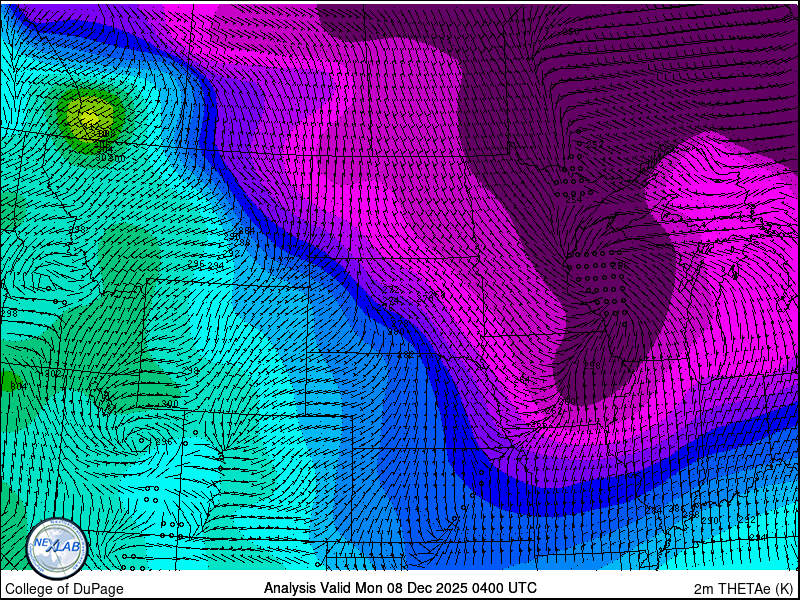800x600 pixels.
Task: Click the 302 contour label
Action: coord(54,374)
